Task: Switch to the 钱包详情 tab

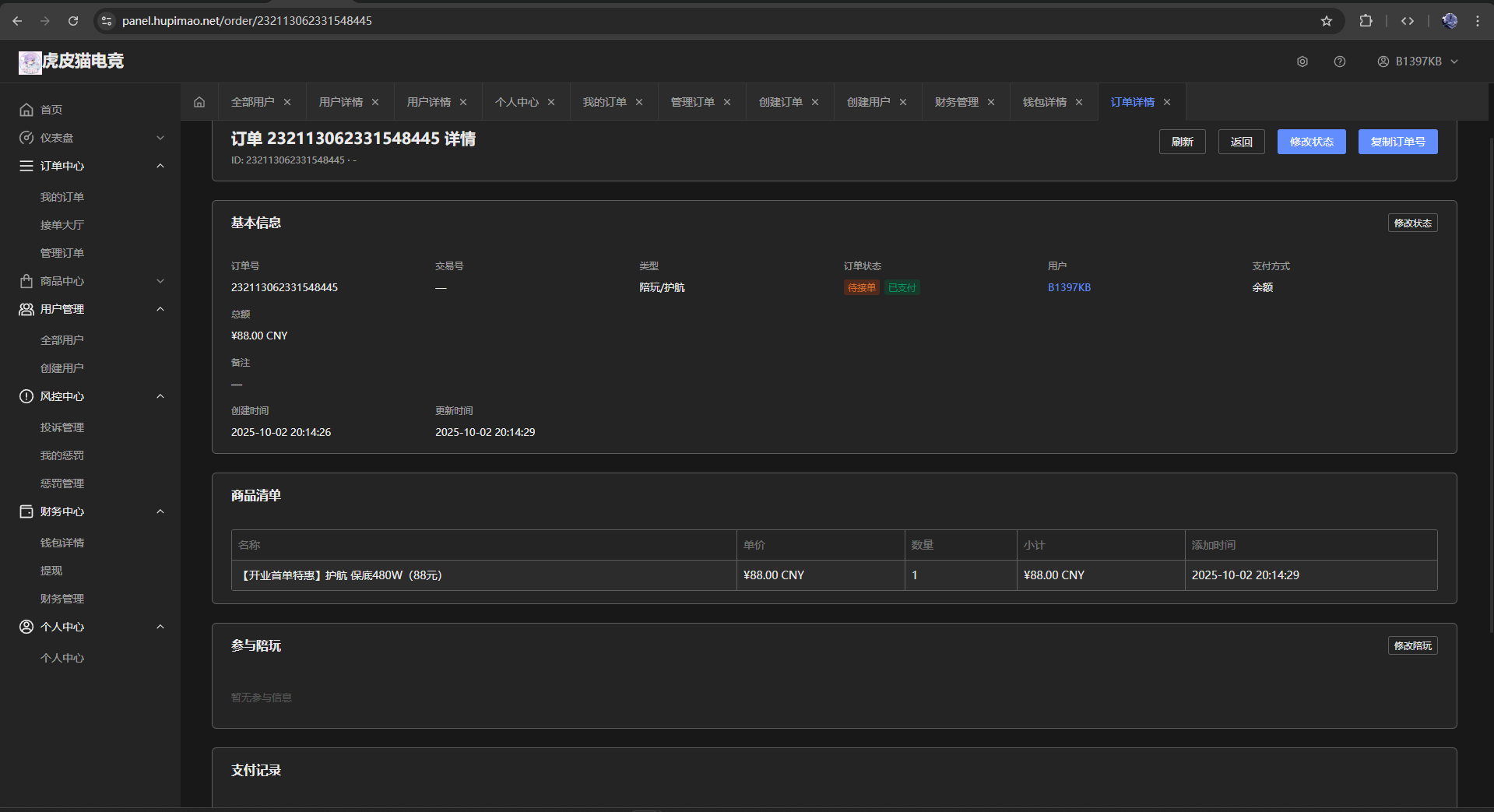Action: (x=1044, y=102)
